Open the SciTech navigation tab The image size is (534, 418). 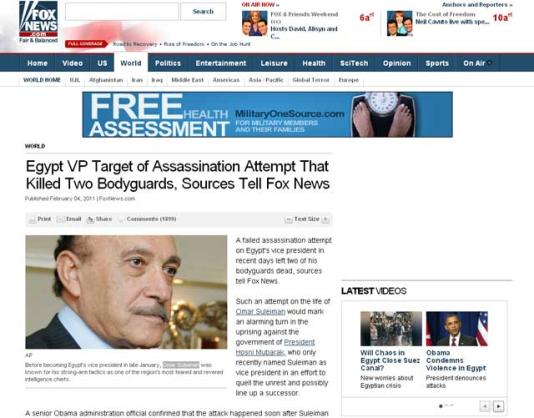coord(354,63)
